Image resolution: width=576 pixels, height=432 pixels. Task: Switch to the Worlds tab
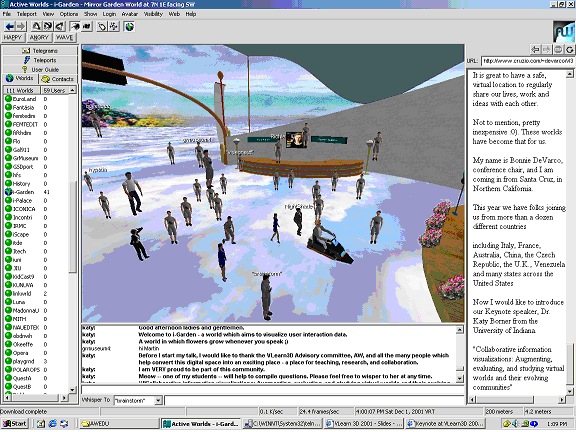point(20,79)
